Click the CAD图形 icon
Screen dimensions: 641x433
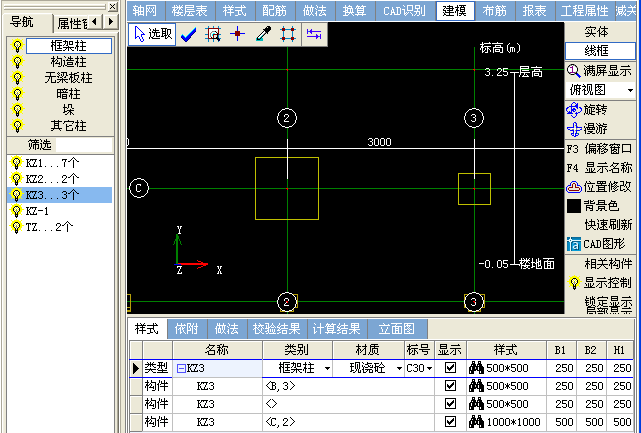click(574, 244)
